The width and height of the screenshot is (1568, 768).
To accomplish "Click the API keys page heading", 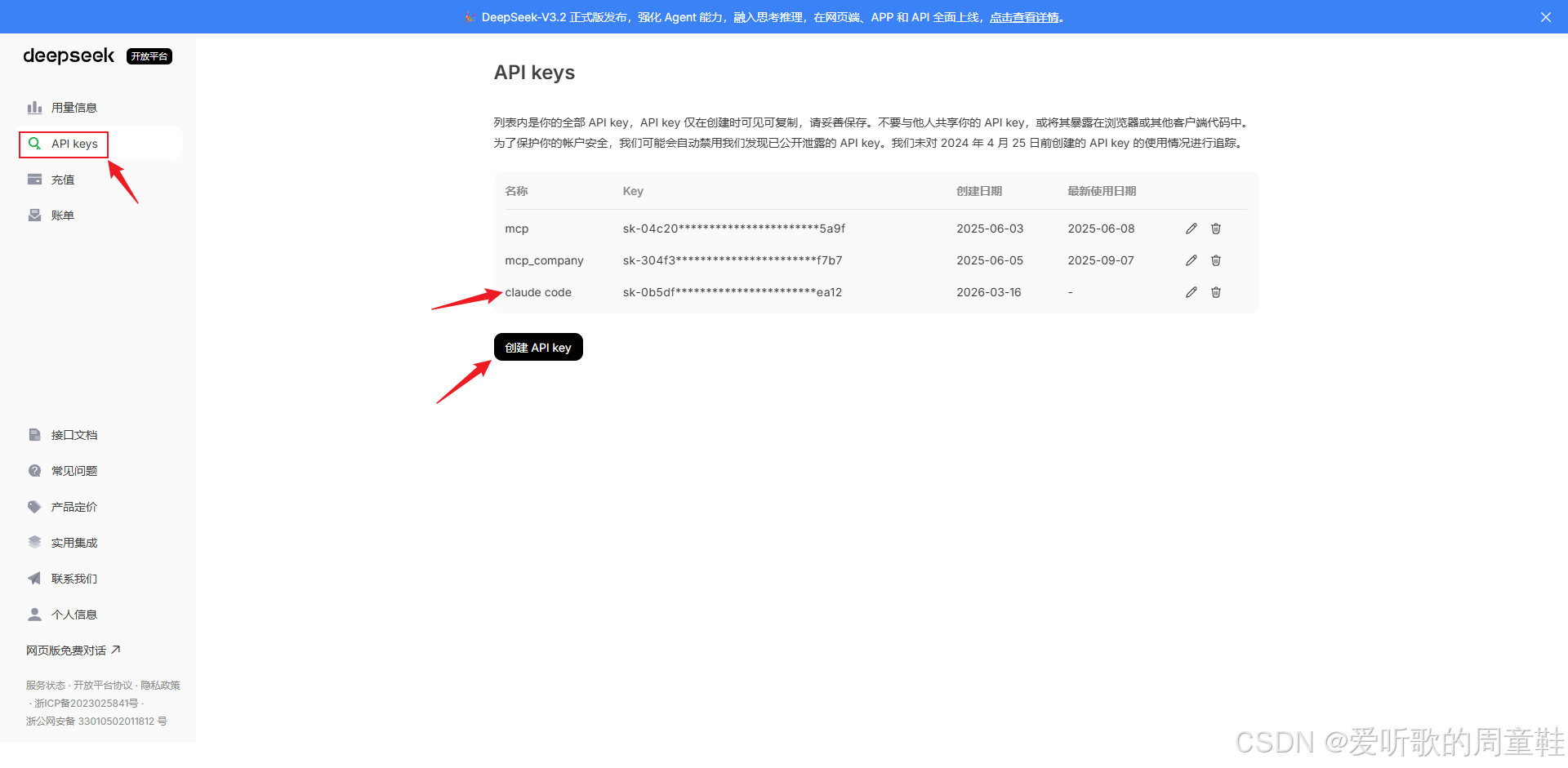I will pyautogui.click(x=534, y=73).
